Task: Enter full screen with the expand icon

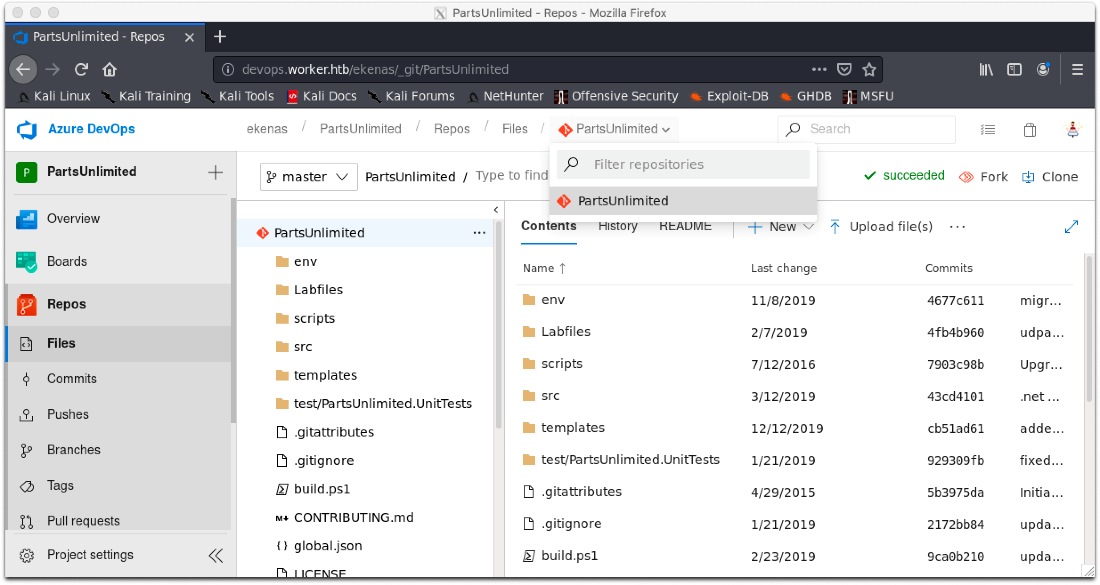Action: click(1071, 227)
